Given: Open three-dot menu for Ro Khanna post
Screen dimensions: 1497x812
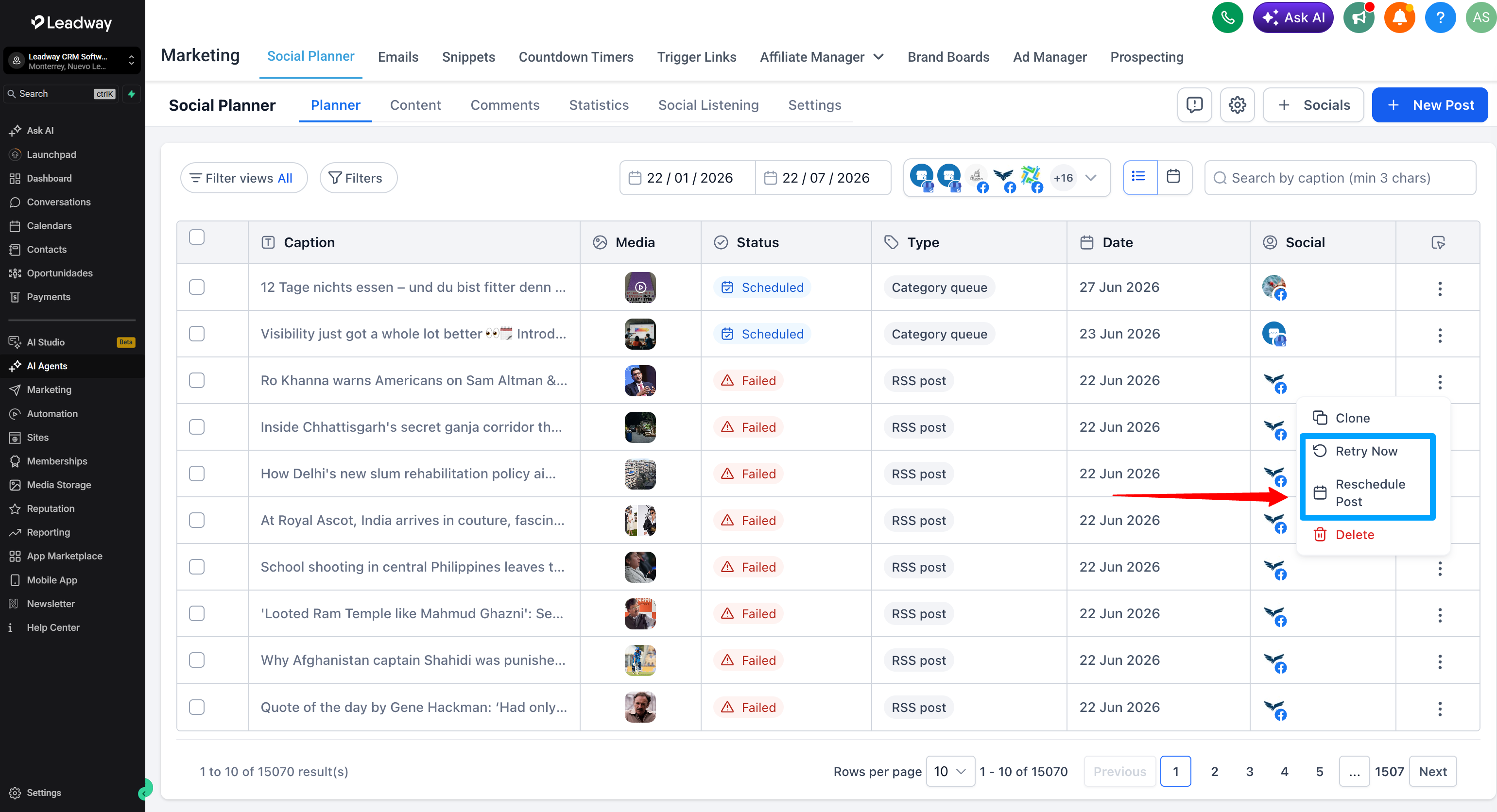Looking at the screenshot, I should point(1440,382).
